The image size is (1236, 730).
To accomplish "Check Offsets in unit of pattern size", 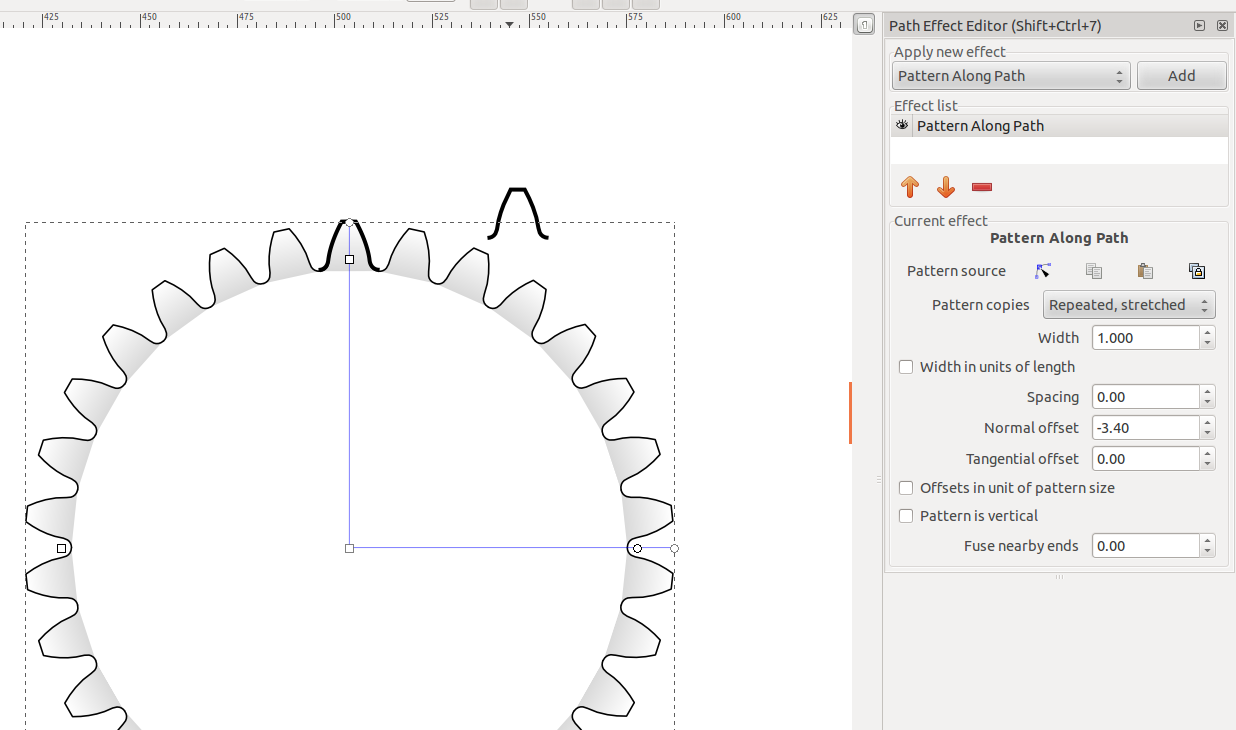I will tap(905, 487).
